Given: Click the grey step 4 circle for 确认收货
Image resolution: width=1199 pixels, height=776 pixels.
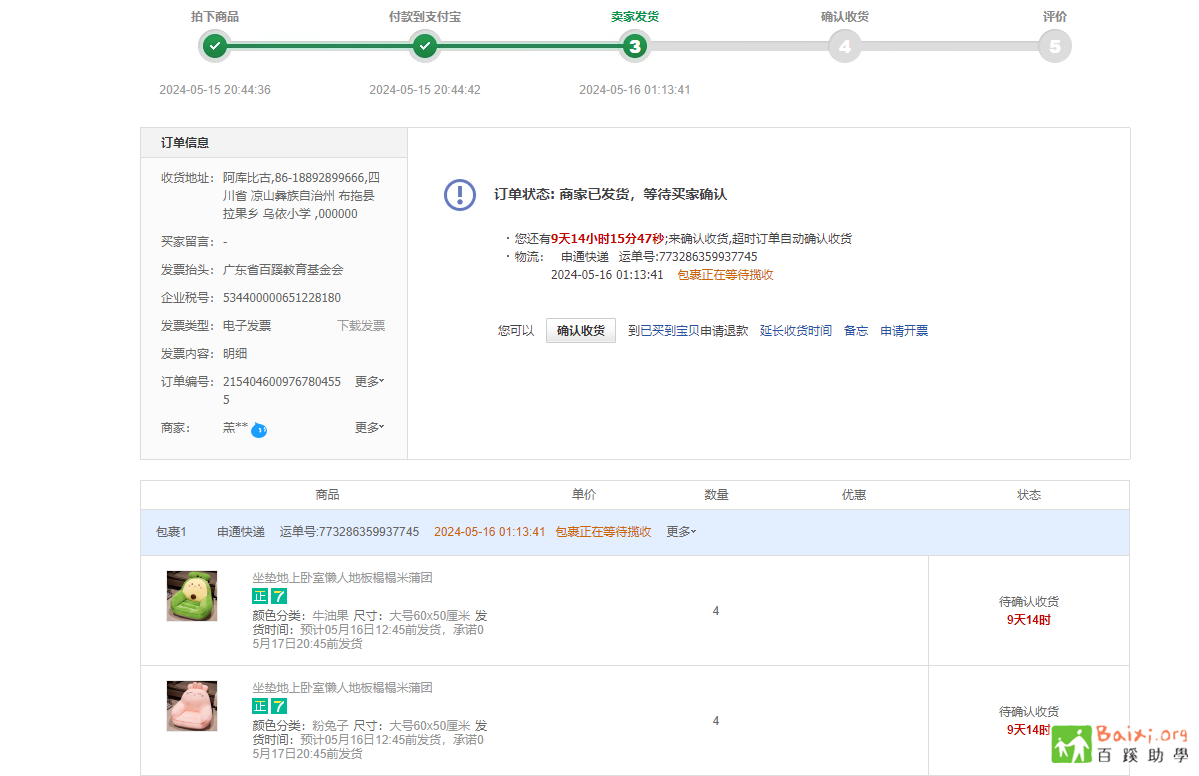Looking at the screenshot, I should point(844,46).
